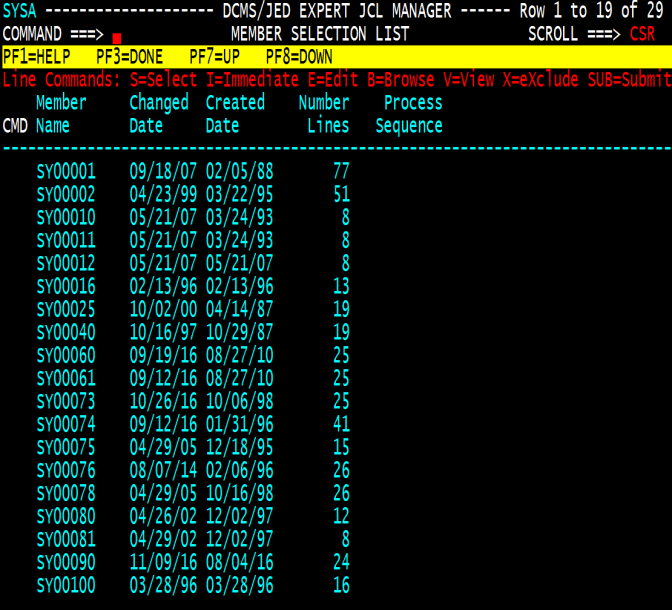Viewport: 672px width, 610px height.
Task: Click changed date 09/18/07
Action: click(x=163, y=171)
